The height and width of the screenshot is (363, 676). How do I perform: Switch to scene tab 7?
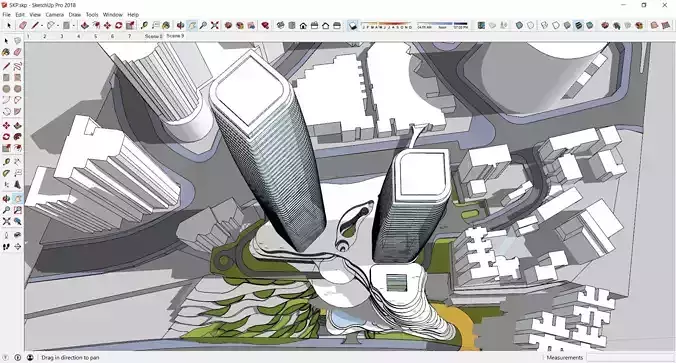(129, 36)
